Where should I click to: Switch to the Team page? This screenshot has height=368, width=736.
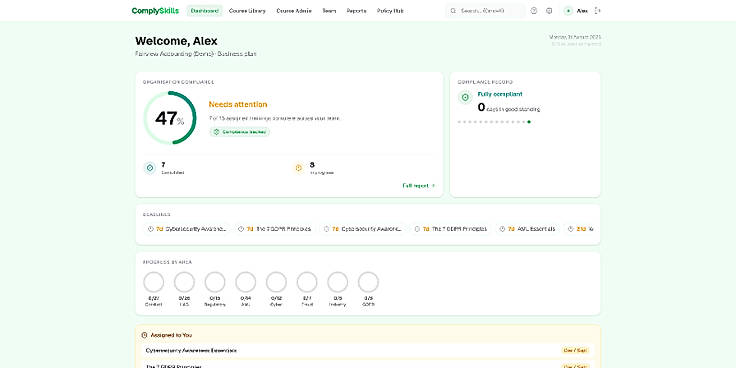pyautogui.click(x=329, y=11)
